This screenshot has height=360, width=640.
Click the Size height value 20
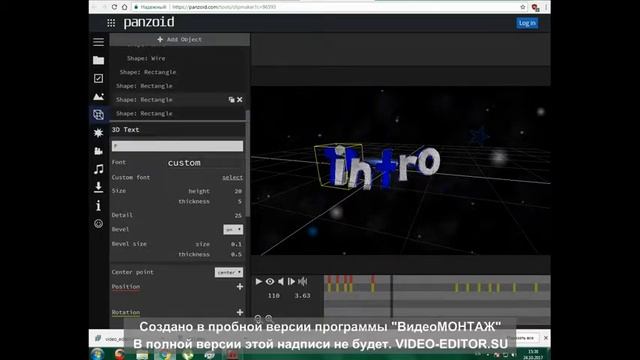click(x=238, y=191)
